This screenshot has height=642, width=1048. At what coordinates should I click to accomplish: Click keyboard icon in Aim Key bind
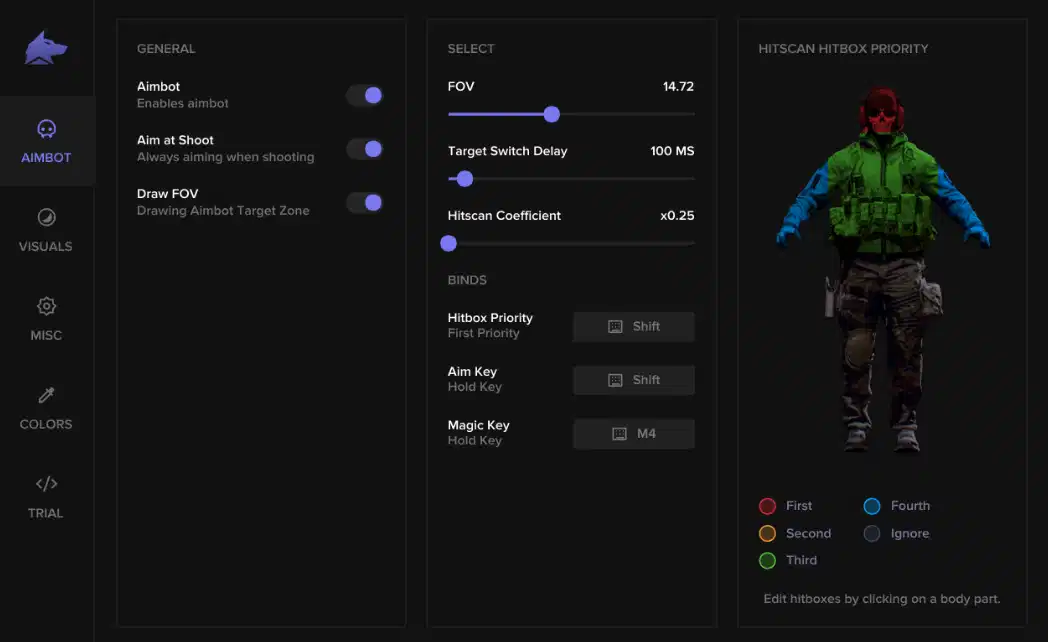(x=615, y=380)
